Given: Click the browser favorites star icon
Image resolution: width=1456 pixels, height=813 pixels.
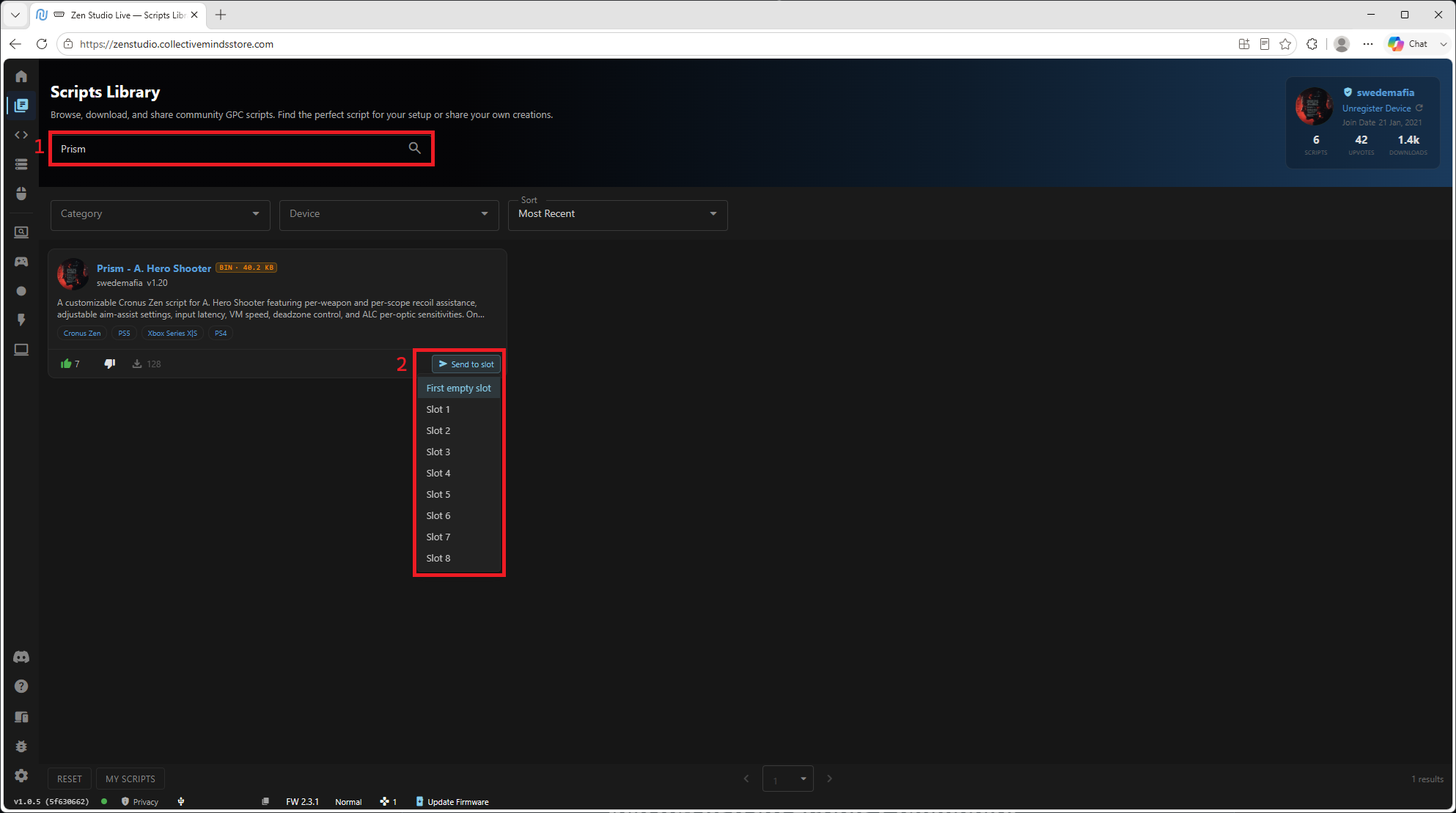Looking at the screenshot, I should [x=1285, y=44].
